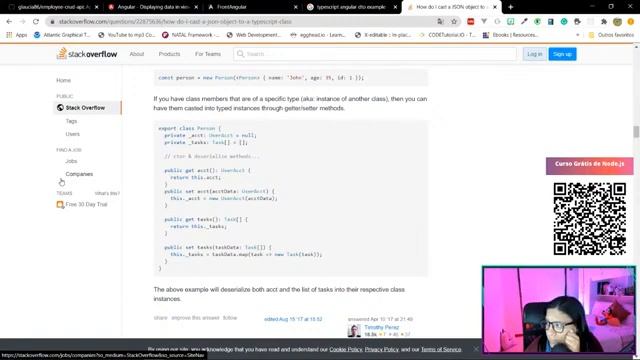Open the egghead.io bookmark
Screen dimensions: 640x360
318,35
